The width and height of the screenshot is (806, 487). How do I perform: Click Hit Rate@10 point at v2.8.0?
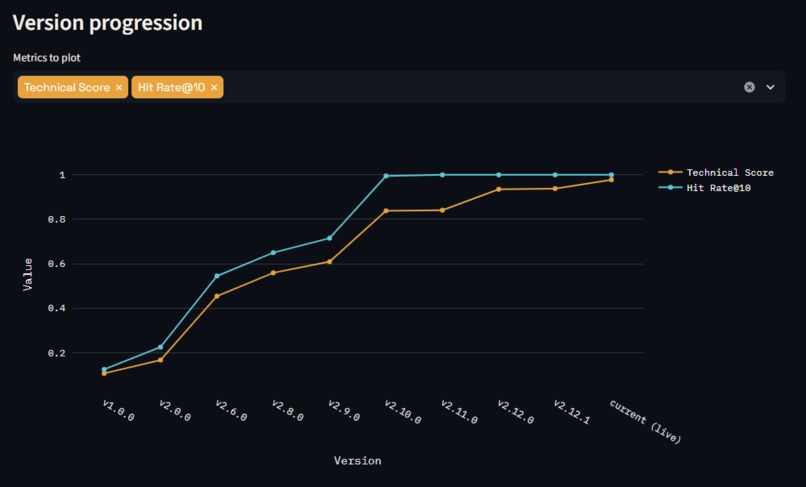(x=273, y=252)
